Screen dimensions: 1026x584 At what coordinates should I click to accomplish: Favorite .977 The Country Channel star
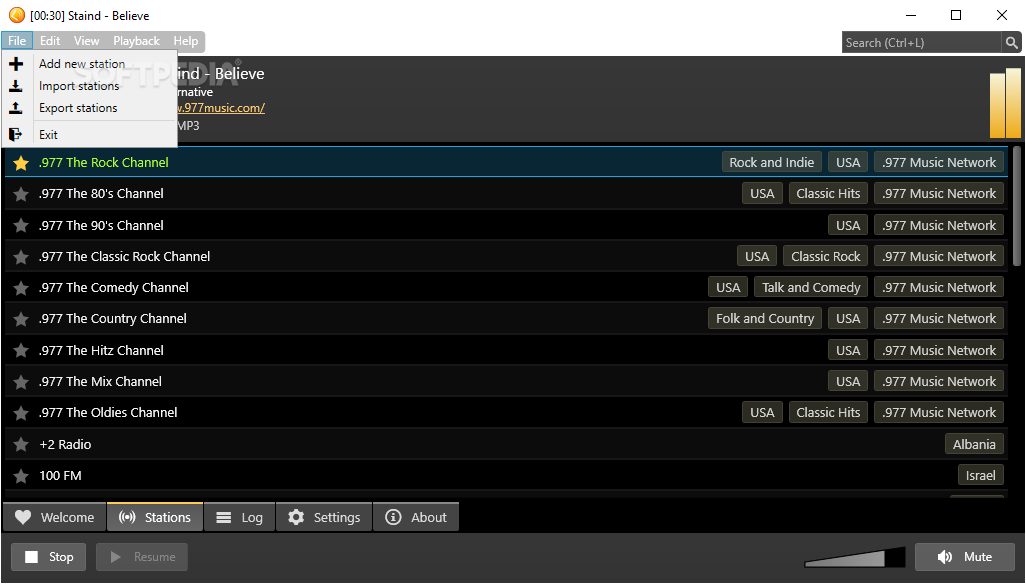(x=21, y=319)
